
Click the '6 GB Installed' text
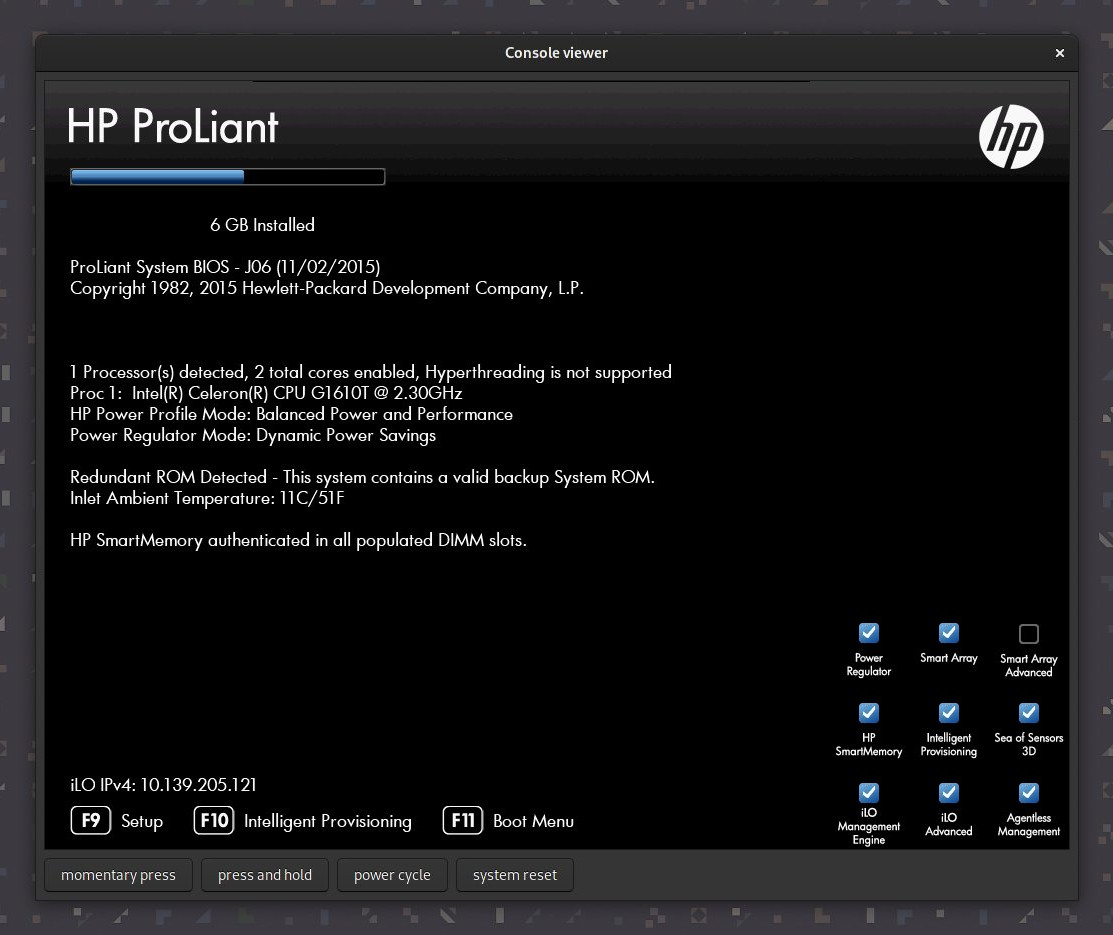[x=263, y=225]
